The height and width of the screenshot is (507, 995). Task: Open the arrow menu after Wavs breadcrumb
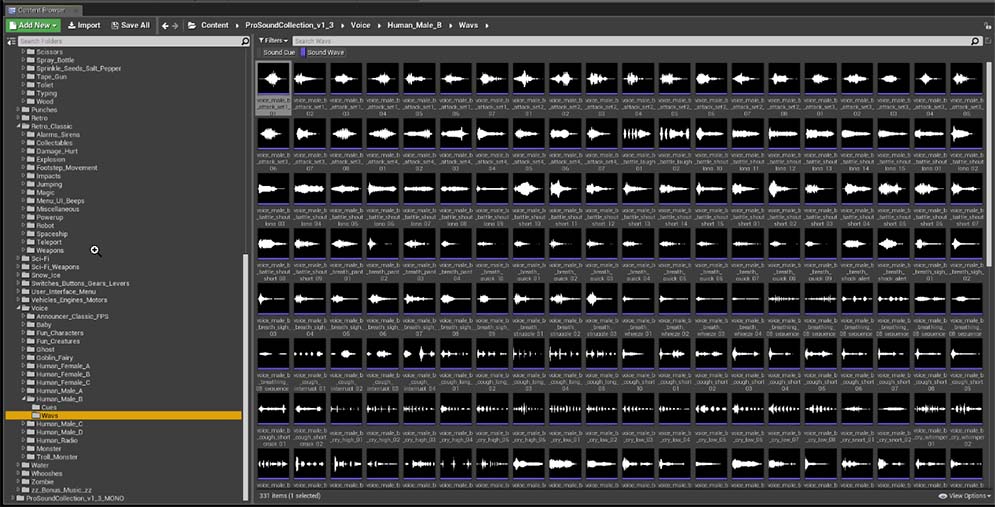tap(487, 26)
